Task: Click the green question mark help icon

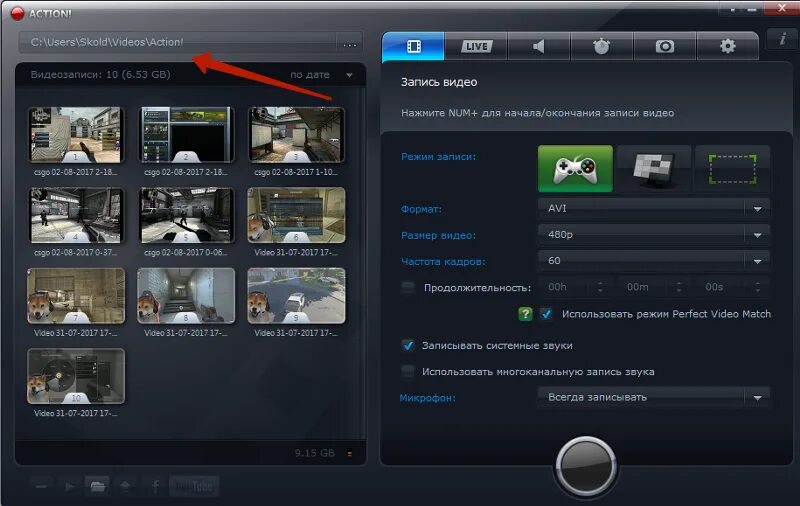Action: pos(525,314)
